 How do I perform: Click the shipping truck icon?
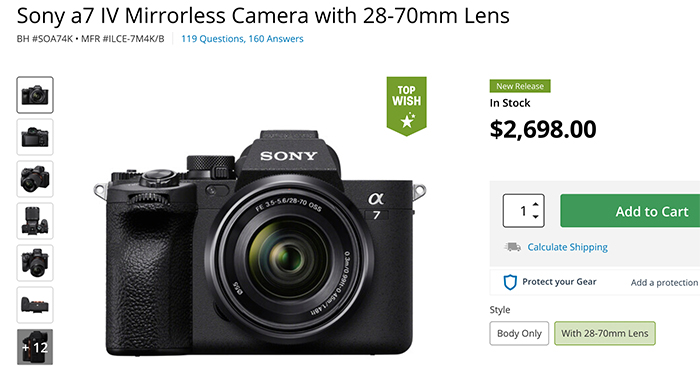[512, 247]
